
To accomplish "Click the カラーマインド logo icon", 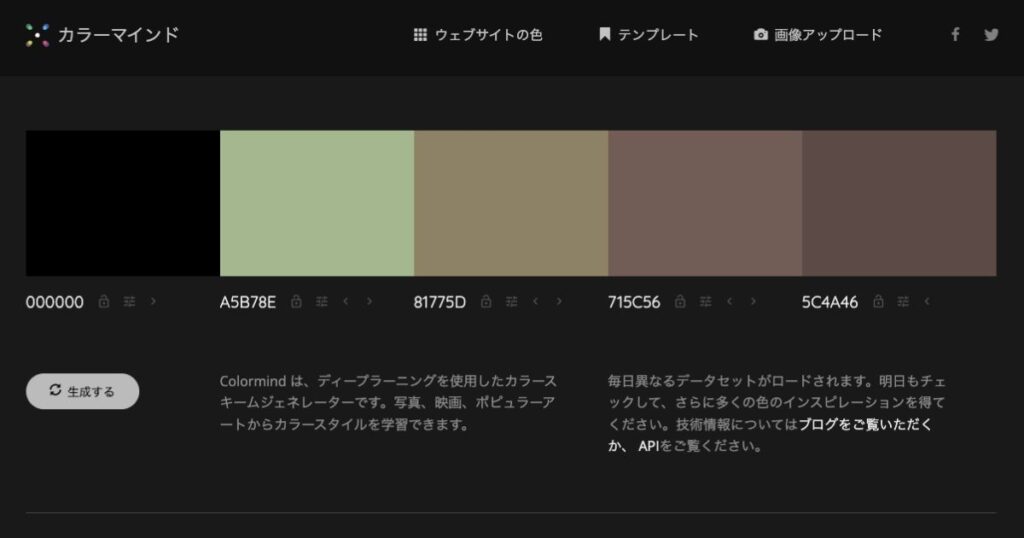I will click(x=37, y=35).
